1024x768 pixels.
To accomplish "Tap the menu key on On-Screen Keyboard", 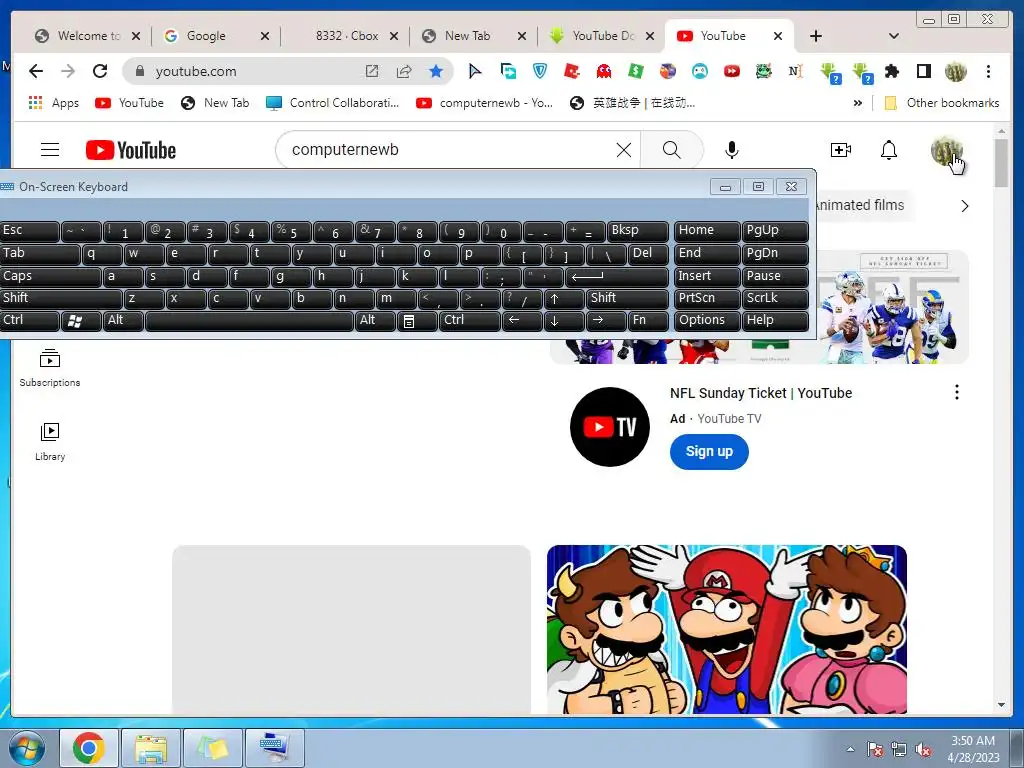I will (417, 321).
